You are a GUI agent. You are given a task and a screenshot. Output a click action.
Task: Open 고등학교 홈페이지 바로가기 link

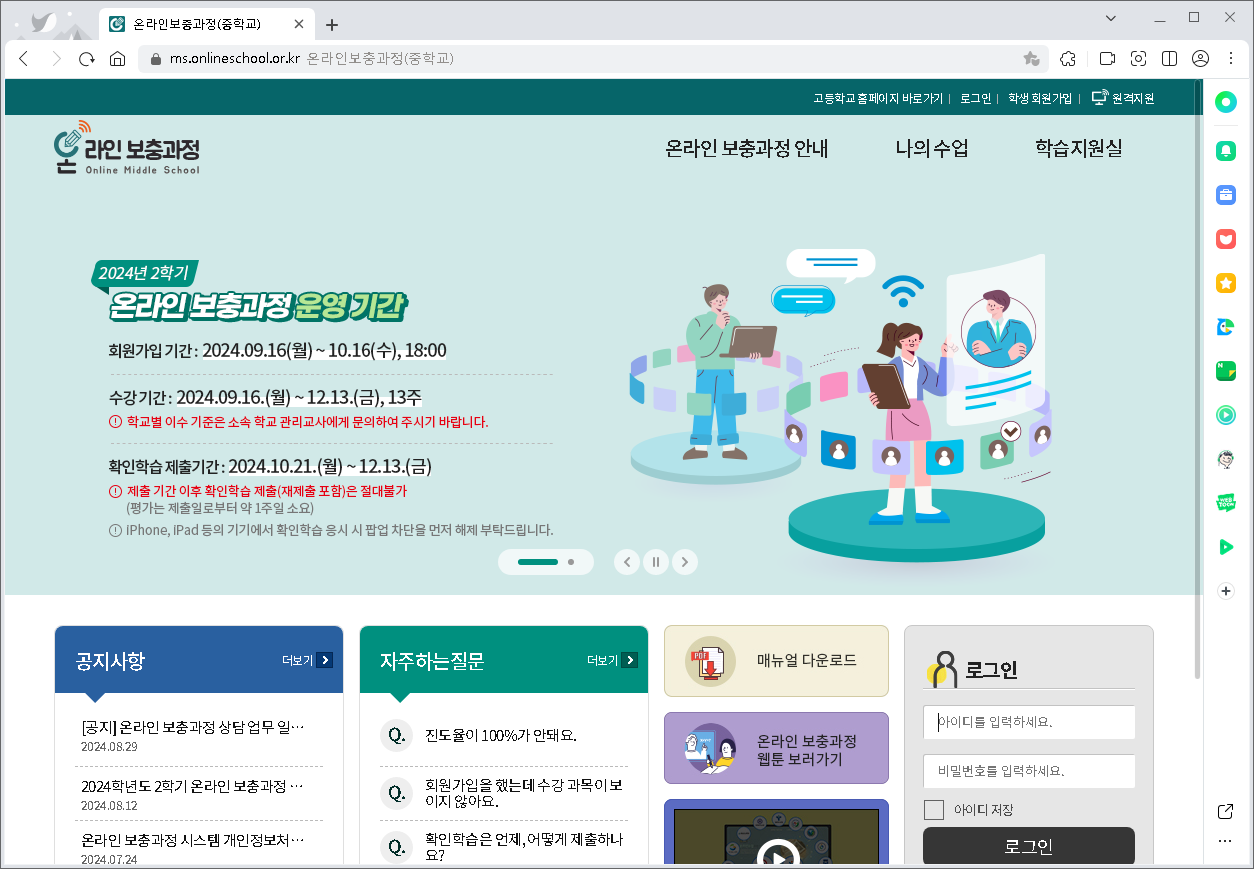(x=876, y=98)
